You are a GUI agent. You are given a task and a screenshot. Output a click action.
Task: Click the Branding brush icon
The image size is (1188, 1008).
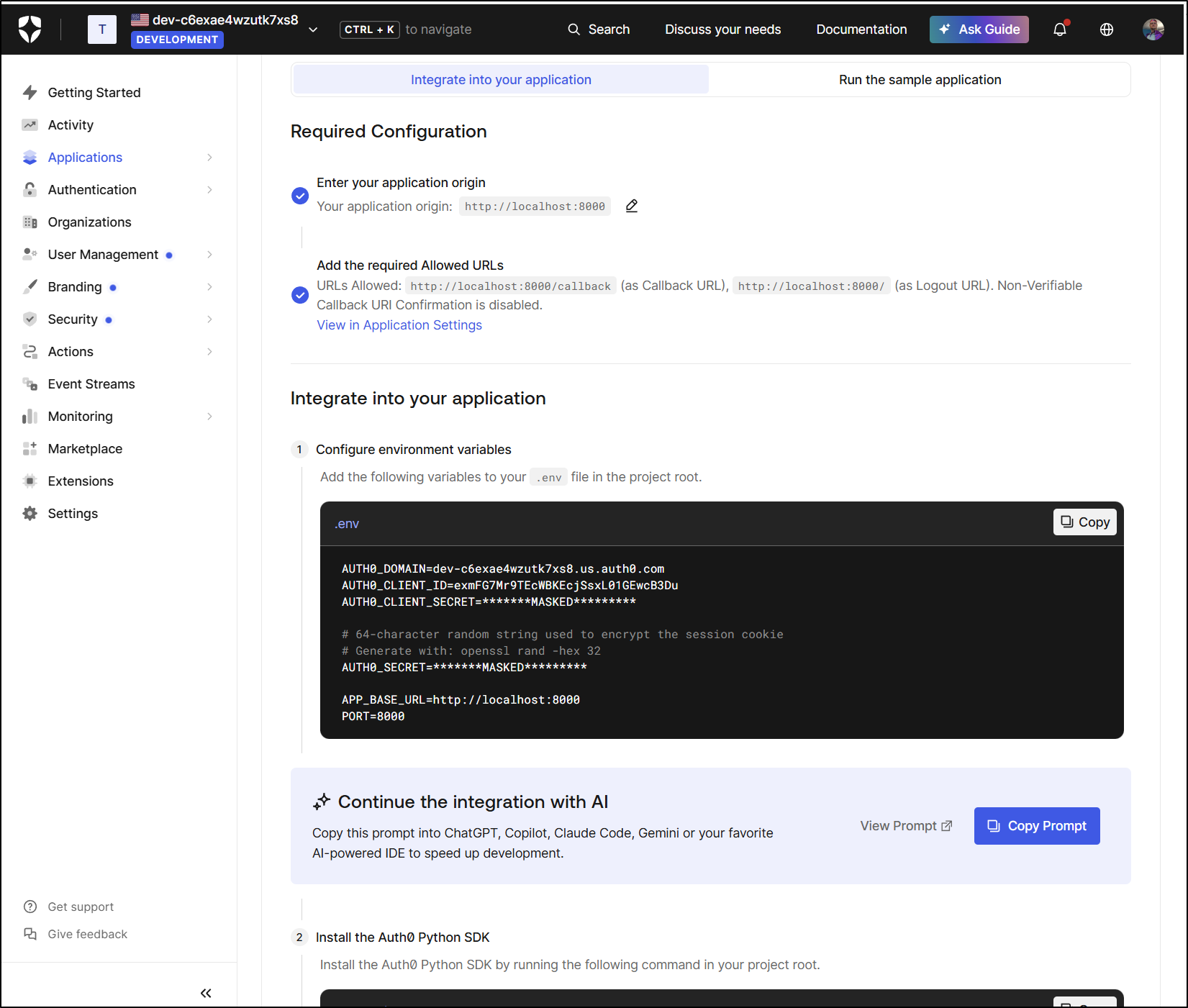pyautogui.click(x=30, y=287)
